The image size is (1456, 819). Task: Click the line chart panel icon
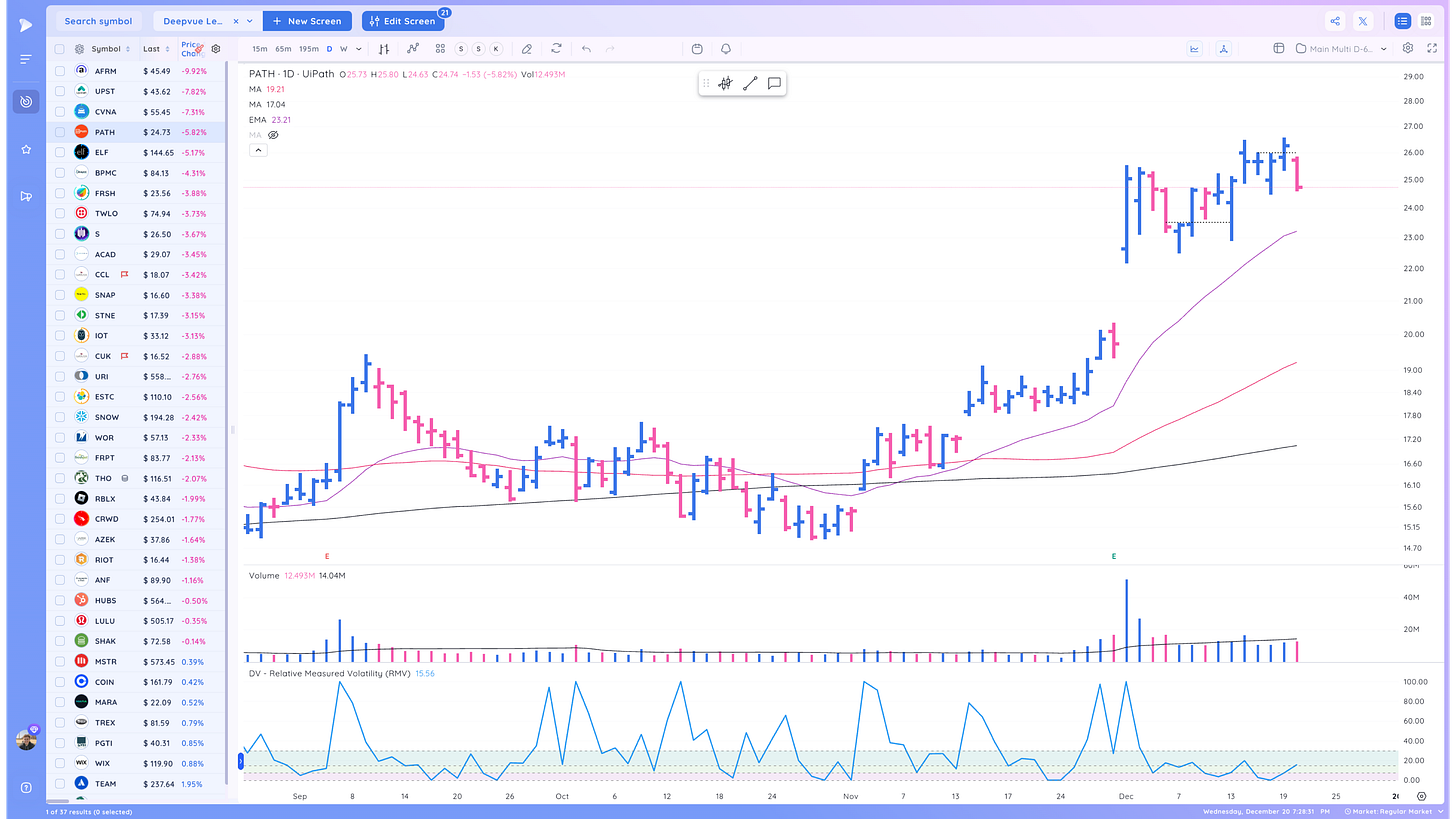[x=1195, y=48]
